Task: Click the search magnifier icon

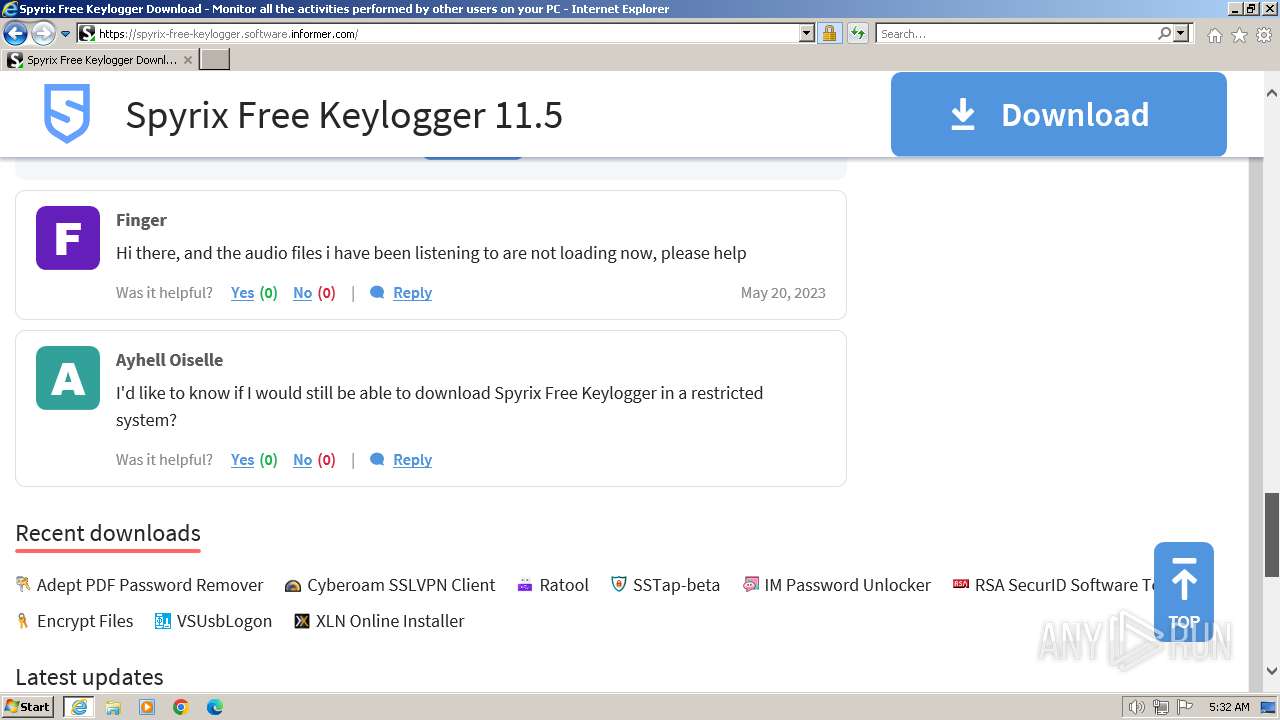Action: click(x=1164, y=33)
